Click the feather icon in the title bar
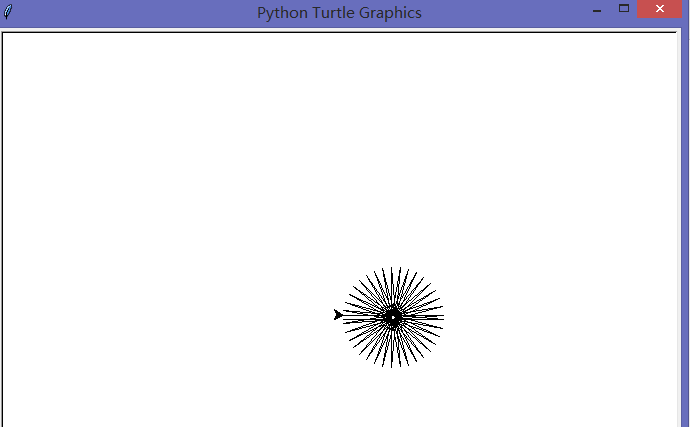Image resolution: width=690 pixels, height=427 pixels. pos(8,11)
